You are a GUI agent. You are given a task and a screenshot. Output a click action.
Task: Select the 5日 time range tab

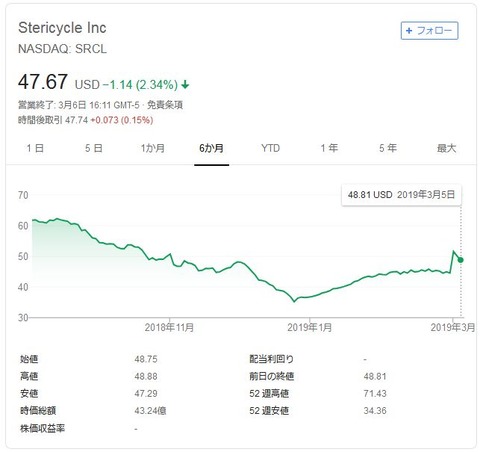pyautogui.click(x=94, y=148)
